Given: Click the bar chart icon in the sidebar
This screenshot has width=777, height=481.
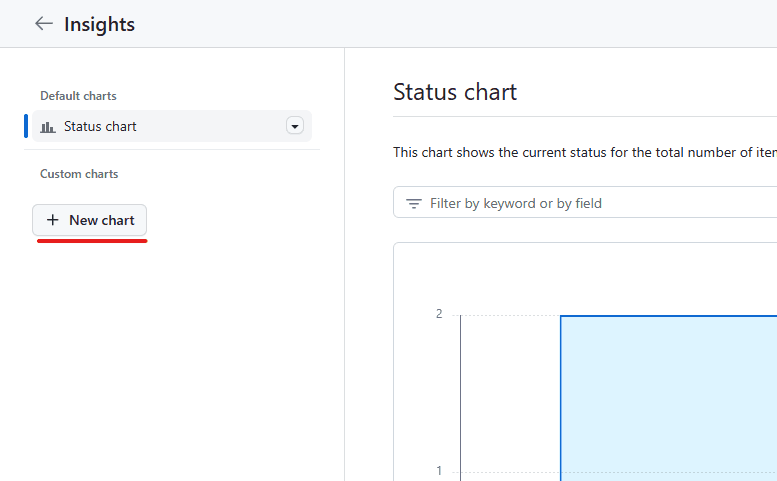Looking at the screenshot, I should (x=48, y=127).
